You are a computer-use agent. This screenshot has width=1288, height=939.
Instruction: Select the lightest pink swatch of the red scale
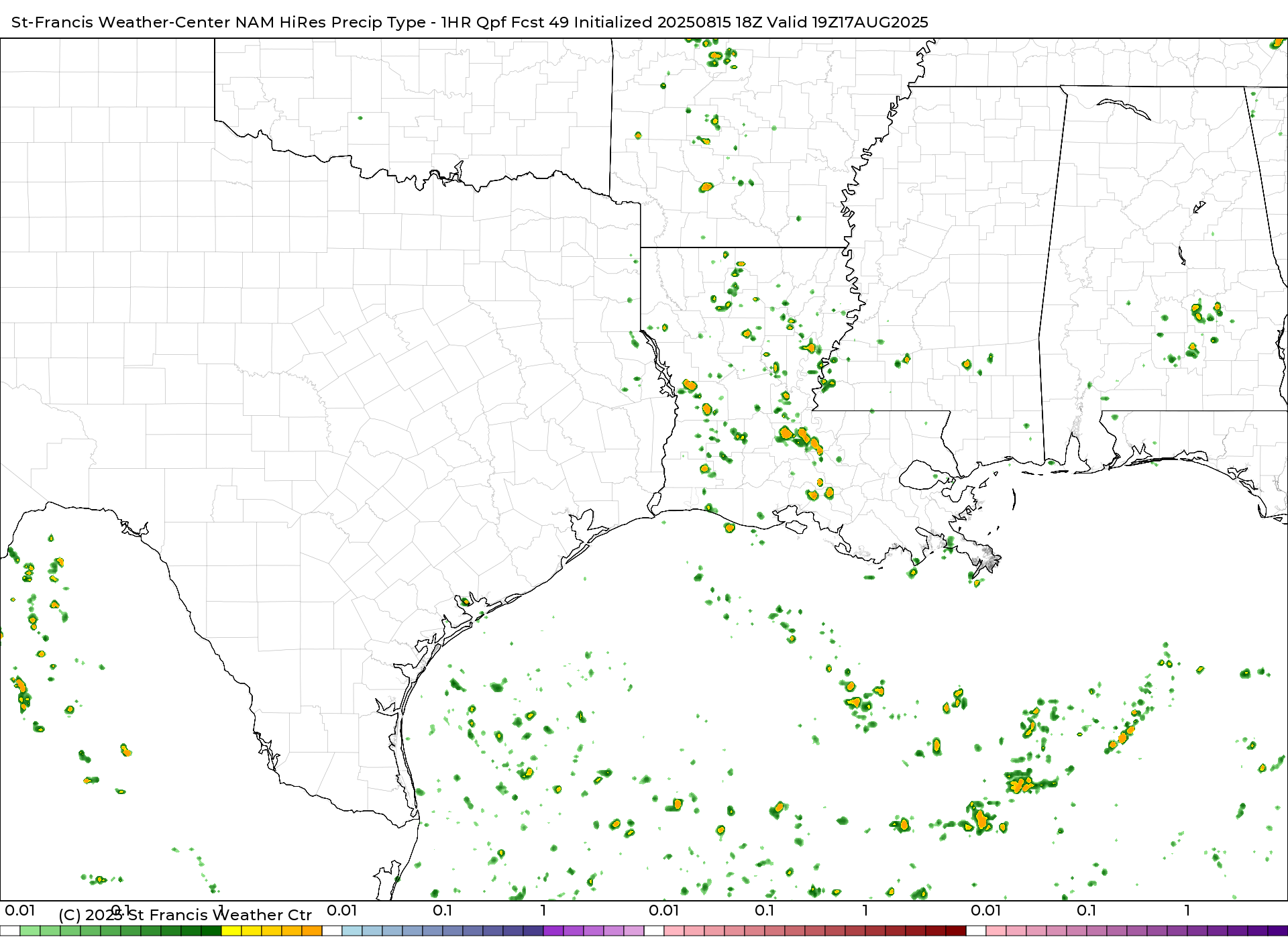click(674, 931)
